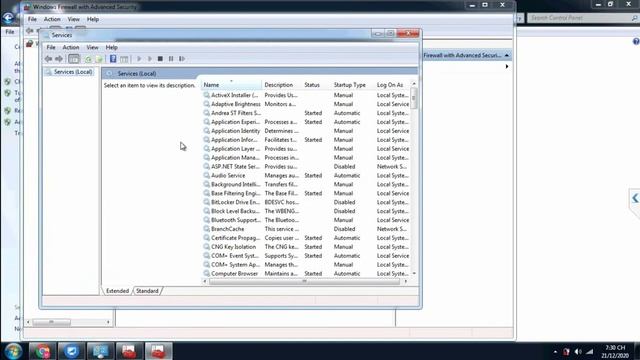Click Services vertical scrollbar thumb
This screenshot has width=640, height=360.
coord(414,99)
